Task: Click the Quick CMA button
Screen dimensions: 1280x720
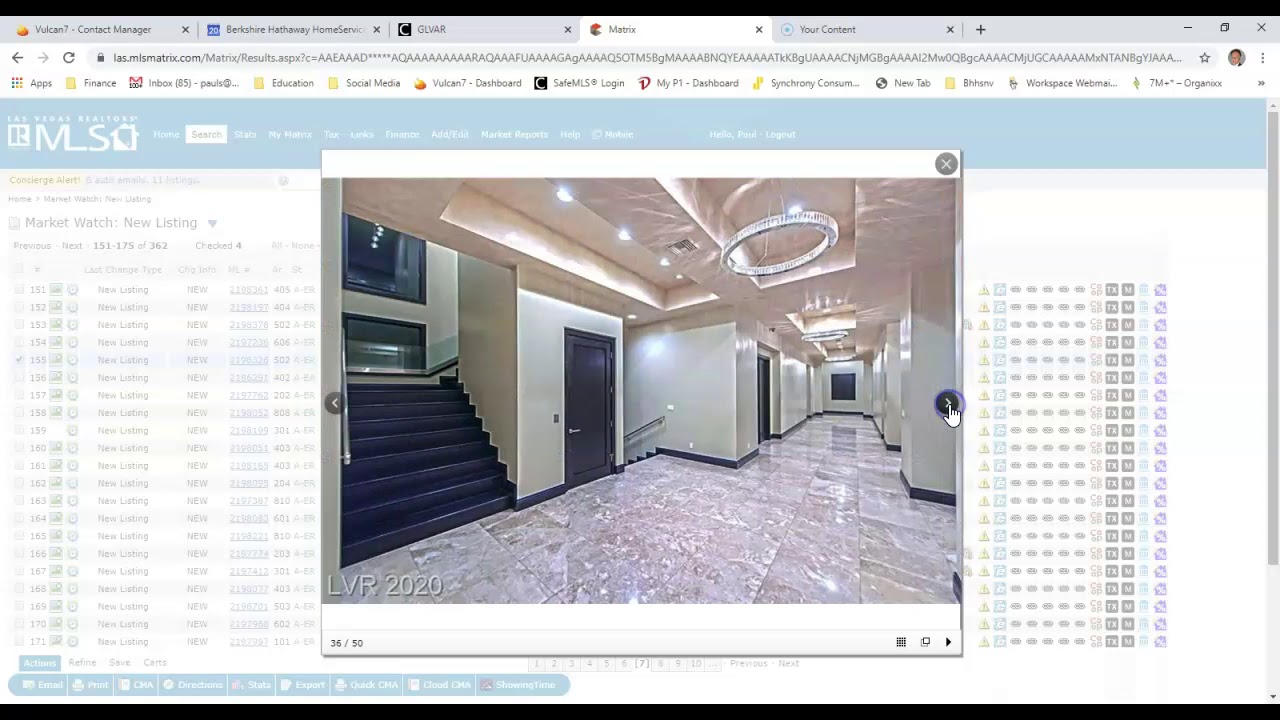Action: tap(366, 685)
